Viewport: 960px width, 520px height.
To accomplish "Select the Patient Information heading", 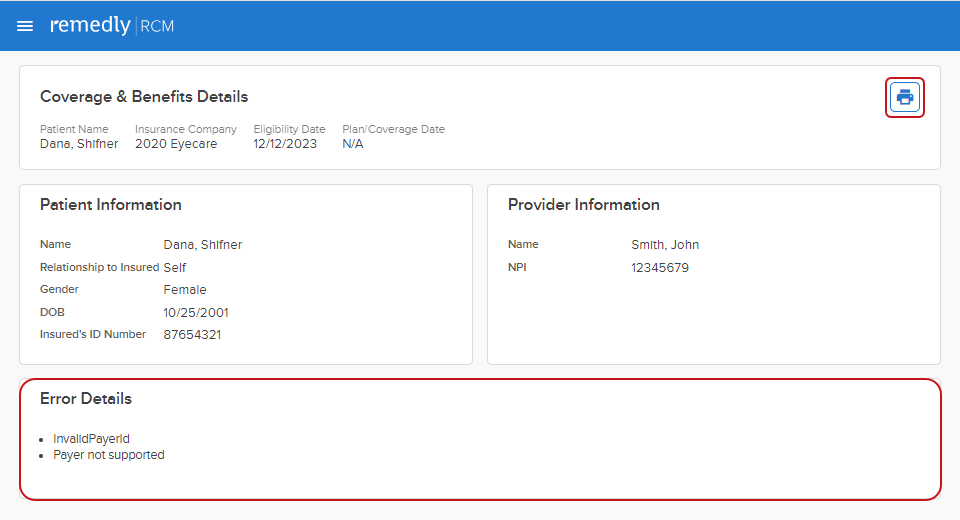I will pyautogui.click(x=111, y=204).
